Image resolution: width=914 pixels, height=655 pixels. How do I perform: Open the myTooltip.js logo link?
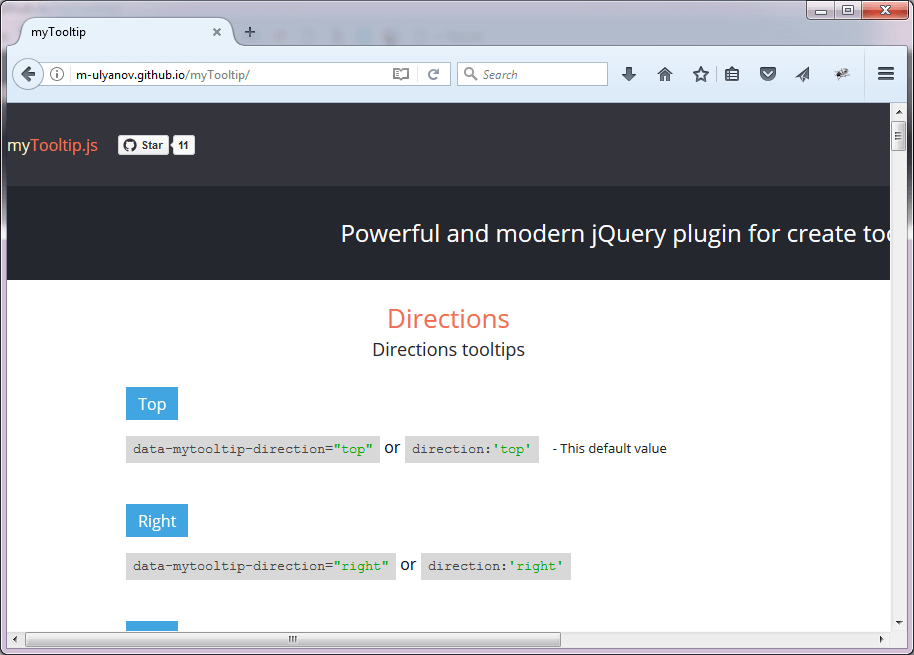point(52,145)
